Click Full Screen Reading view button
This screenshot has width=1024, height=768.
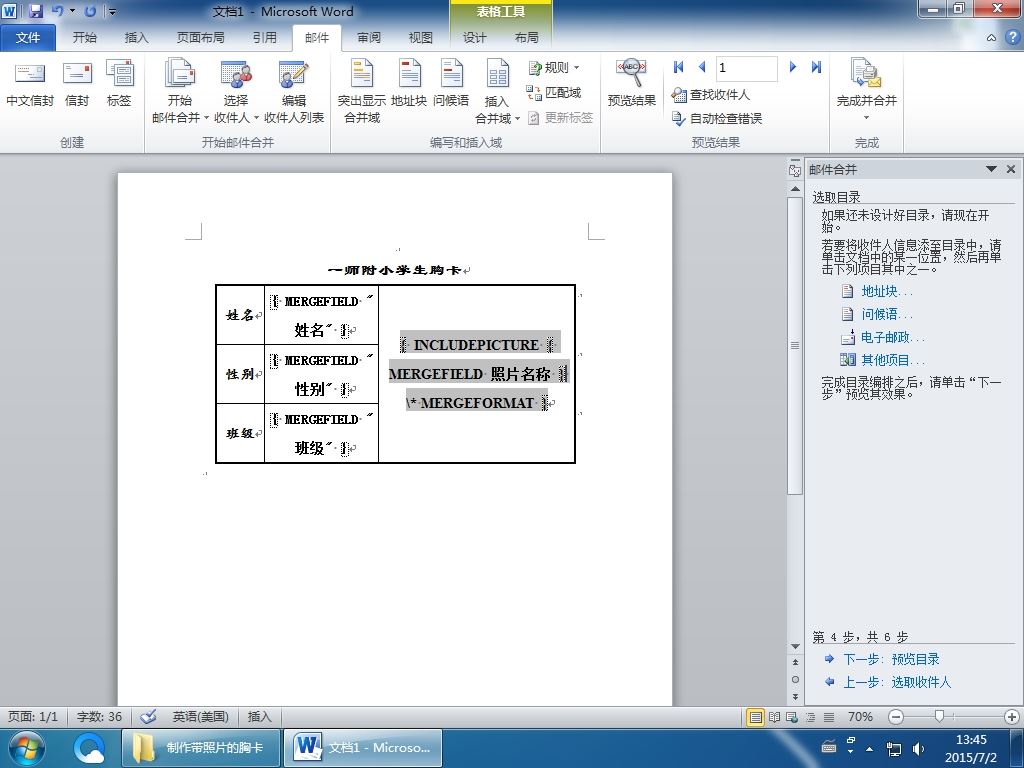coord(775,717)
